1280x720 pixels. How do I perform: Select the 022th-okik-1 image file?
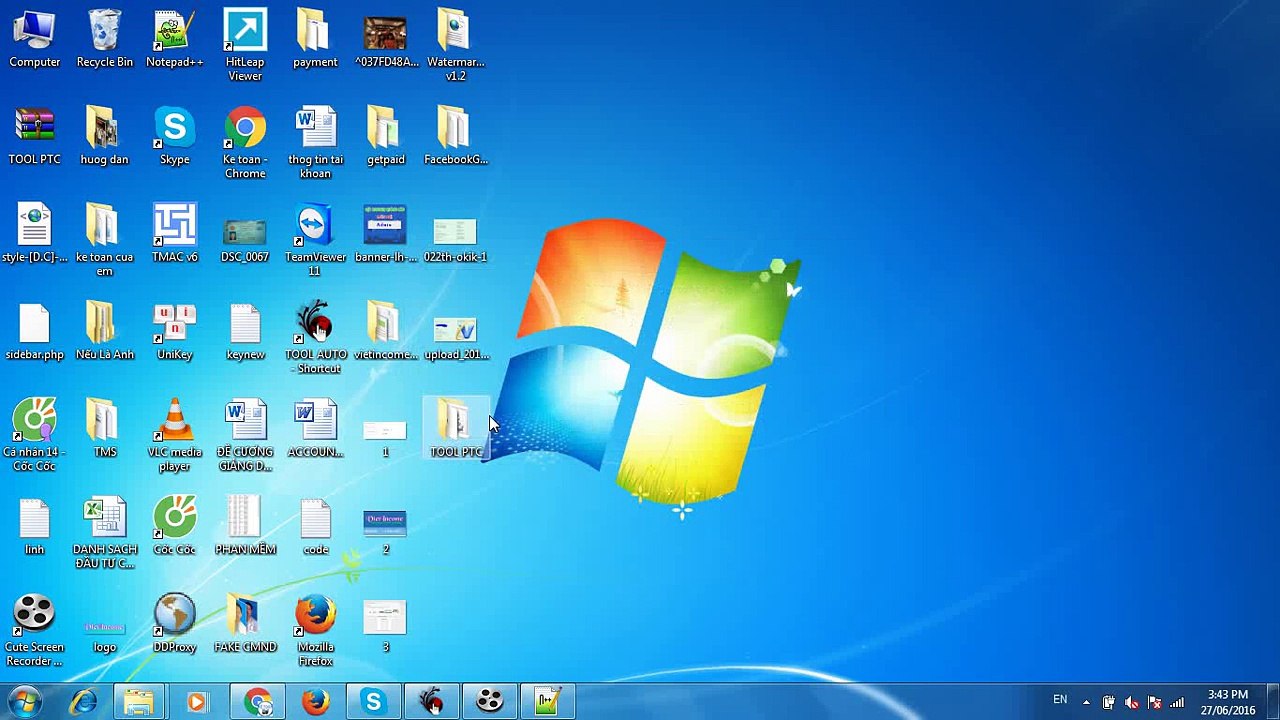(456, 240)
